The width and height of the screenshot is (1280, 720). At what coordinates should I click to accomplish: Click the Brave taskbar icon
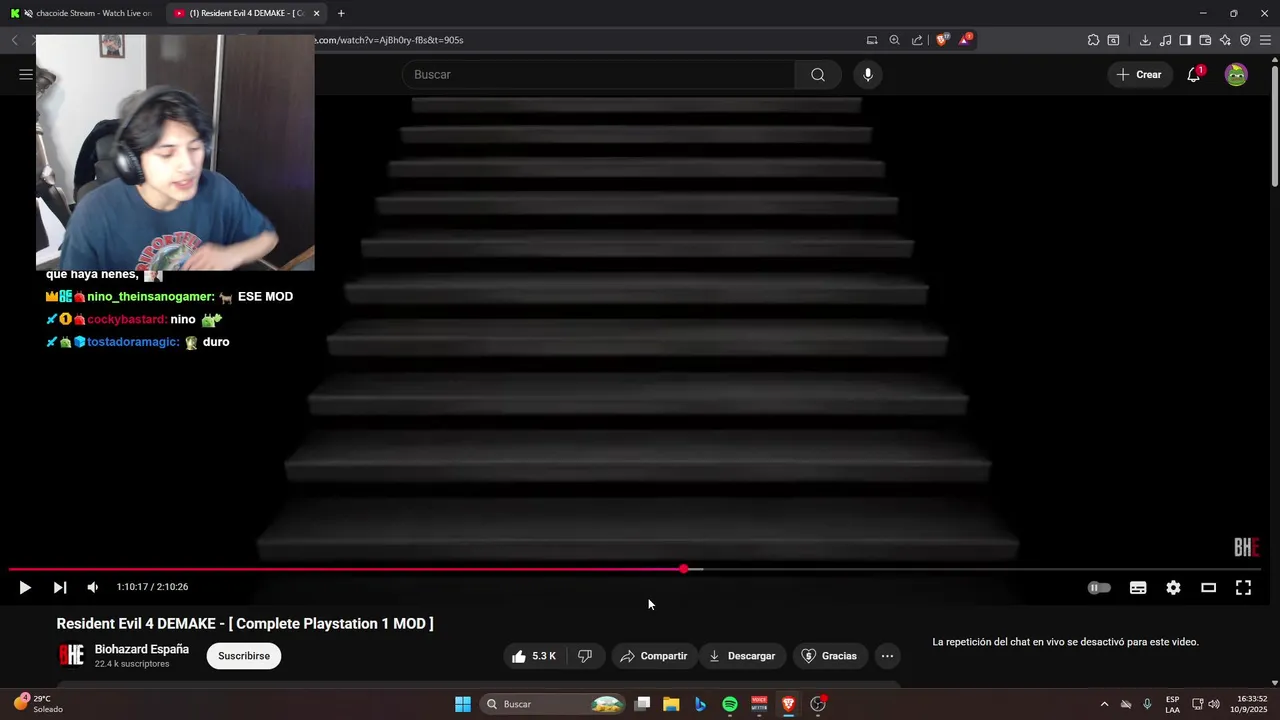click(x=788, y=704)
